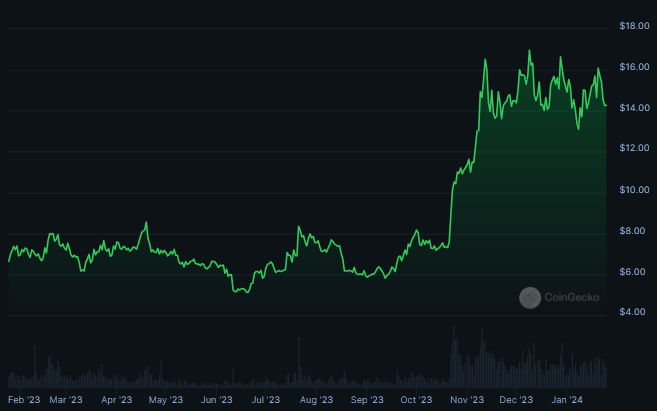Click the $14.00 price axis label

[x=634, y=108]
